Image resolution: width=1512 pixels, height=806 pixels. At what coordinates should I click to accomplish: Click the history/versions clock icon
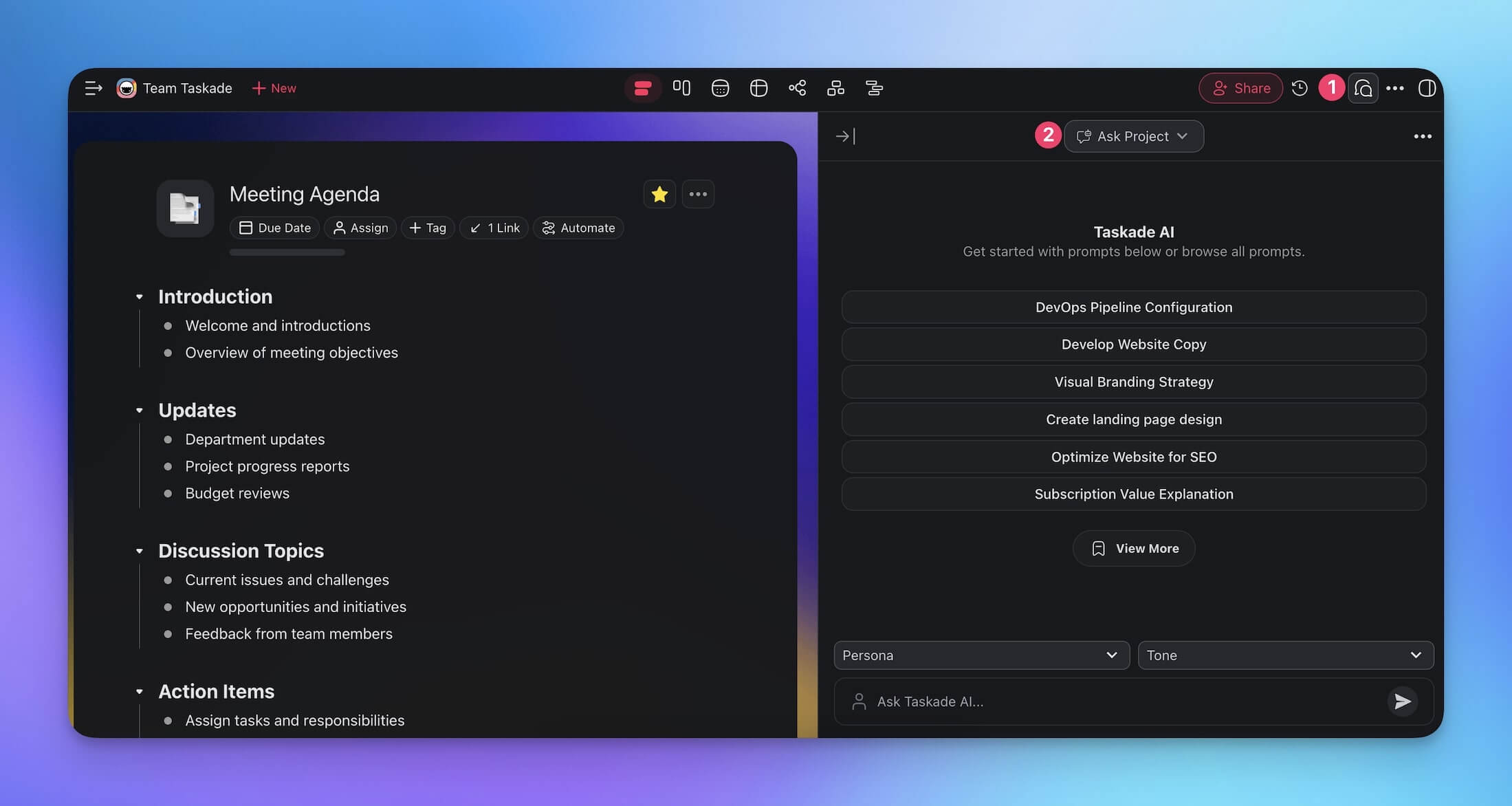(1300, 89)
